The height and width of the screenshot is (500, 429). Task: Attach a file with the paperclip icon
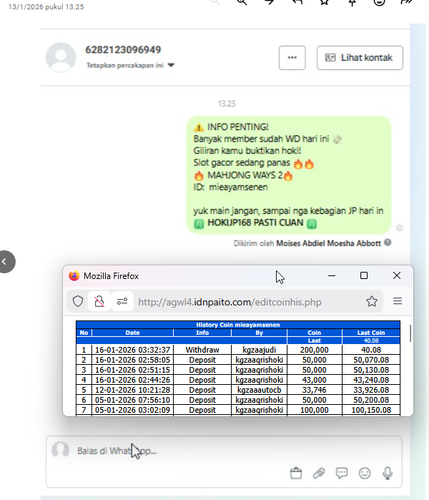click(319, 473)
